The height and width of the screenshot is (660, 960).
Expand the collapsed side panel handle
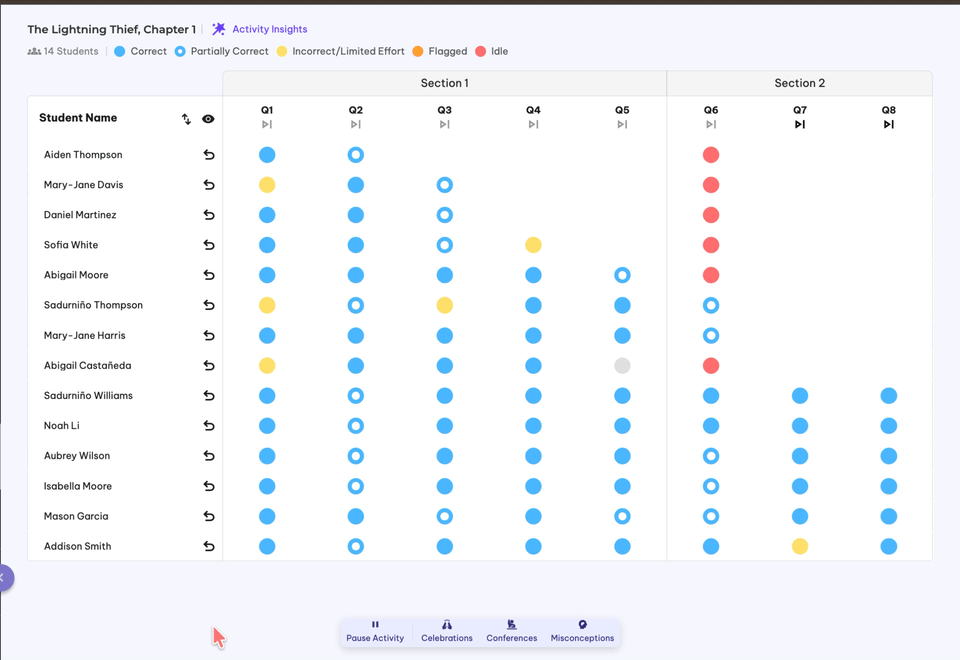5,577
